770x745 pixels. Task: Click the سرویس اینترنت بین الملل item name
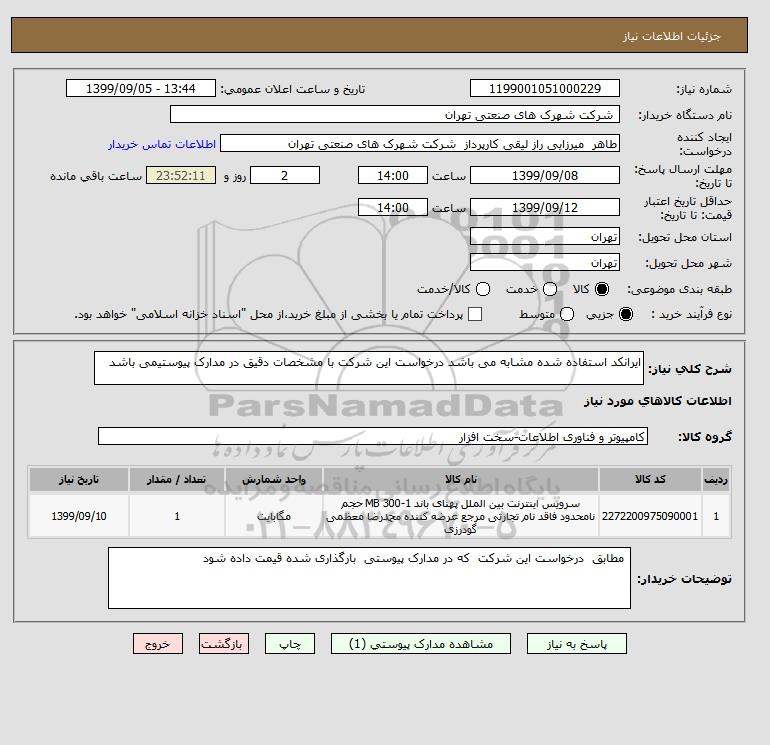point(461,516)
